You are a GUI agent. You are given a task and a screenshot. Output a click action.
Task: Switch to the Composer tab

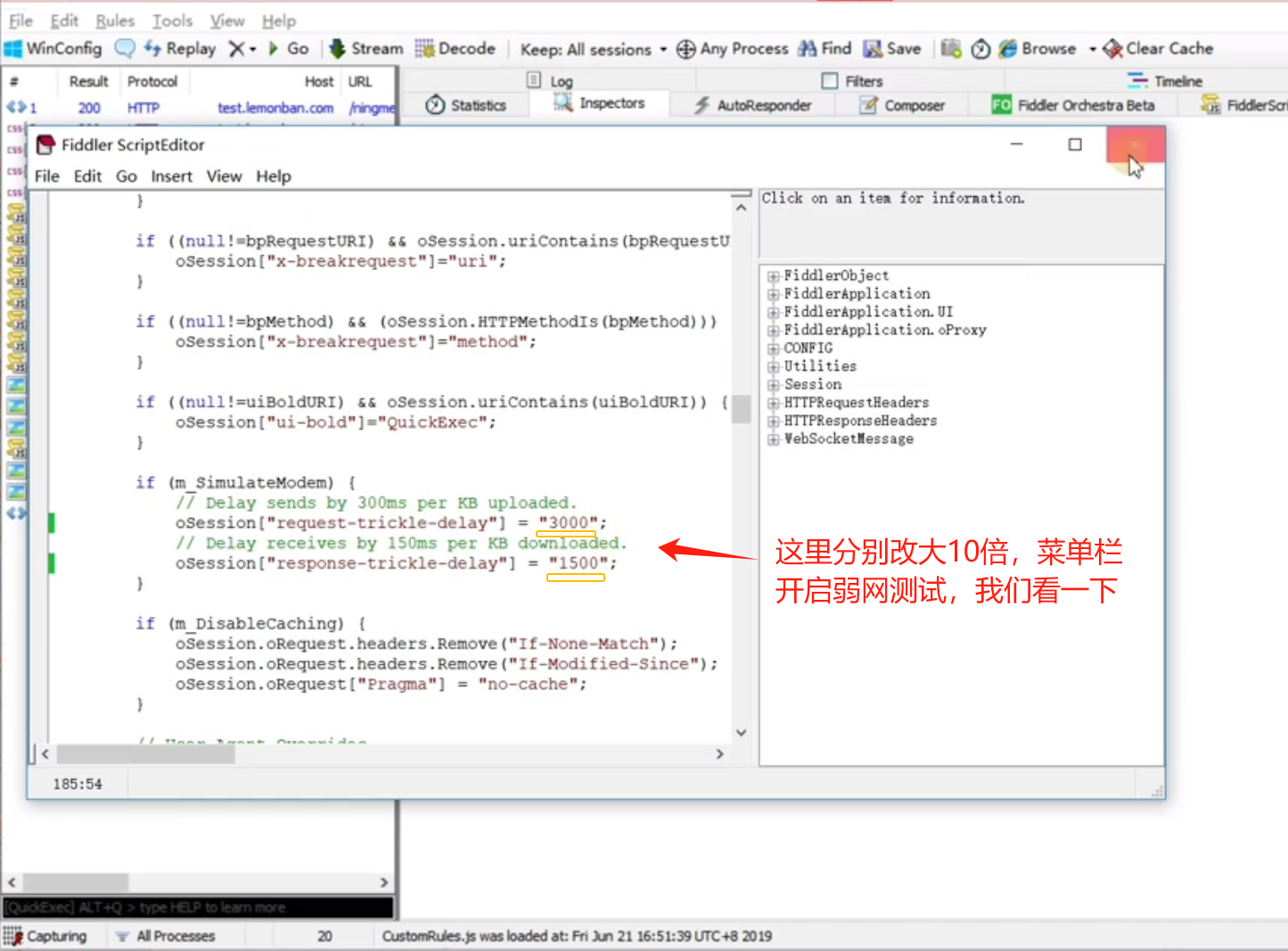(902, 105)
